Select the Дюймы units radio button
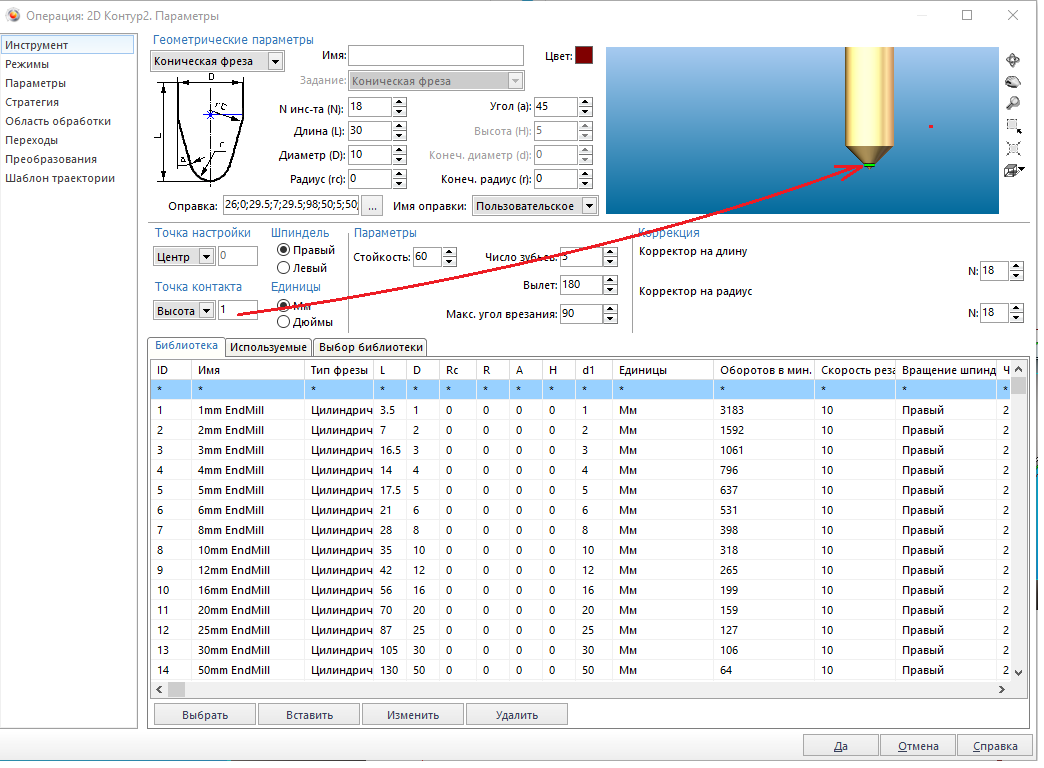The width and height of the screenshot is (1044, 768). 284,322
